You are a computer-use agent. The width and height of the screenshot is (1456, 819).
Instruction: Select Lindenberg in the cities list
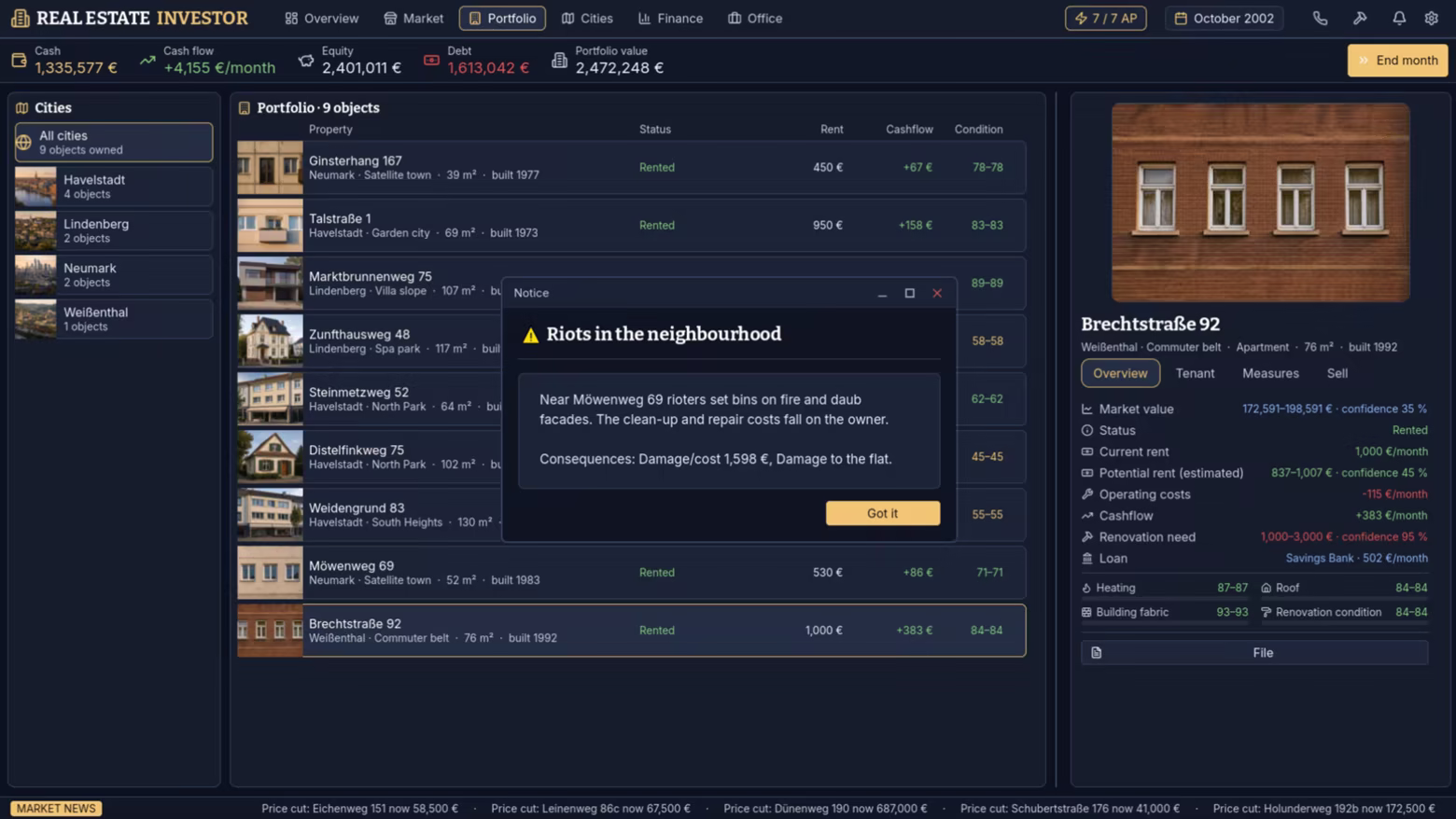[114, 230]
